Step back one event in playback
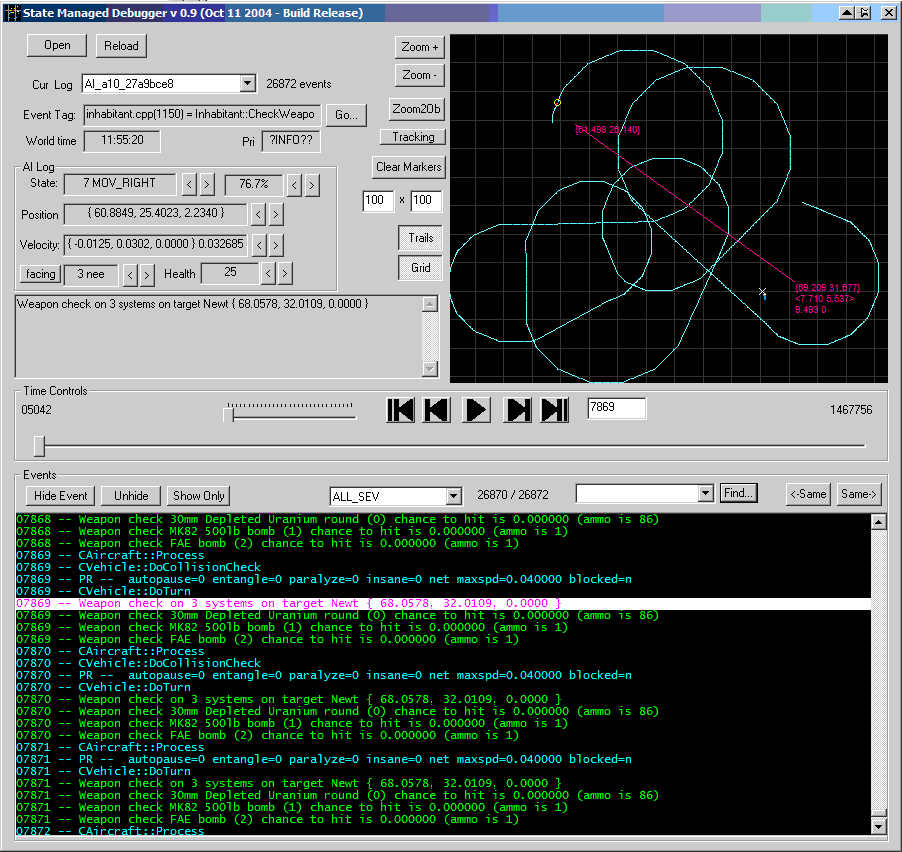 point(437,410)
